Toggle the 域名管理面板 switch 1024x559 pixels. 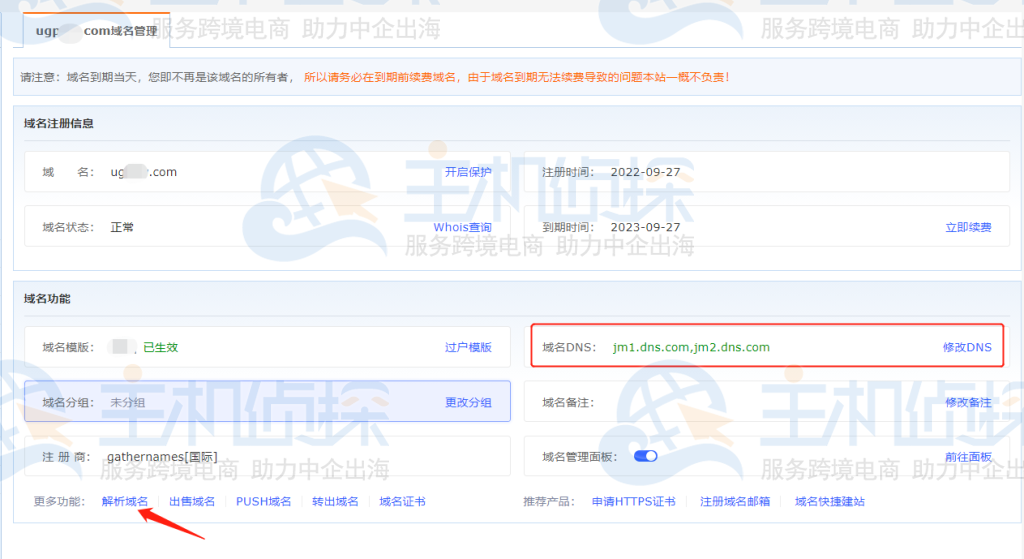645,456
